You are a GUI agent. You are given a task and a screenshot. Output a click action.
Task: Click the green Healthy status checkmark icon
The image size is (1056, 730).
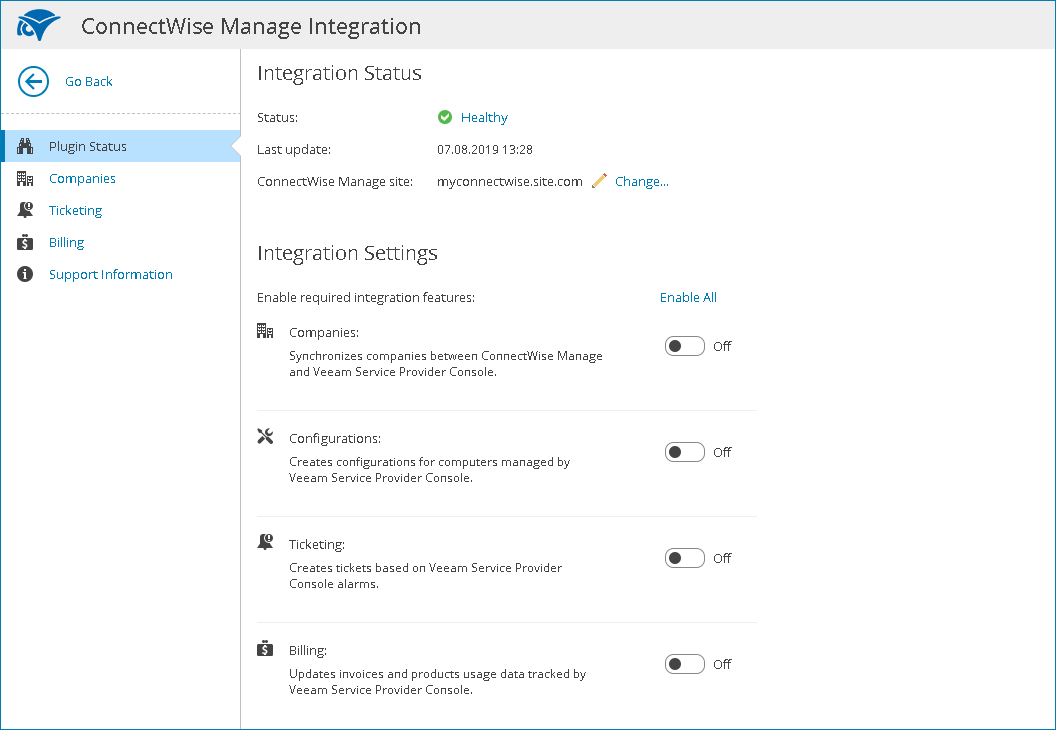tap(444, 117)
